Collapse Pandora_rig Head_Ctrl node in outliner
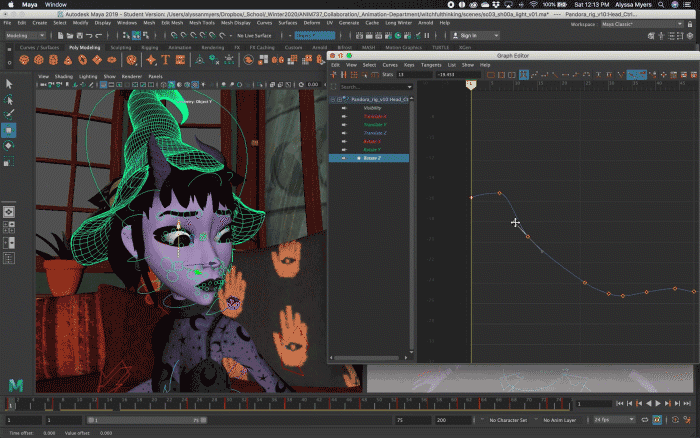The image size is (700, 438). coord(333,99)
